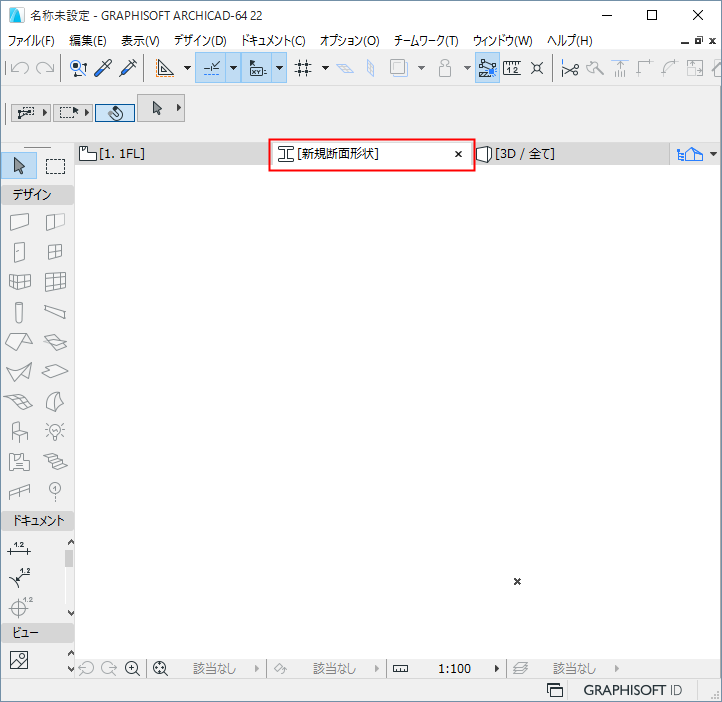
Task: Select the Stair tool
Action: [x=55, y=461]
